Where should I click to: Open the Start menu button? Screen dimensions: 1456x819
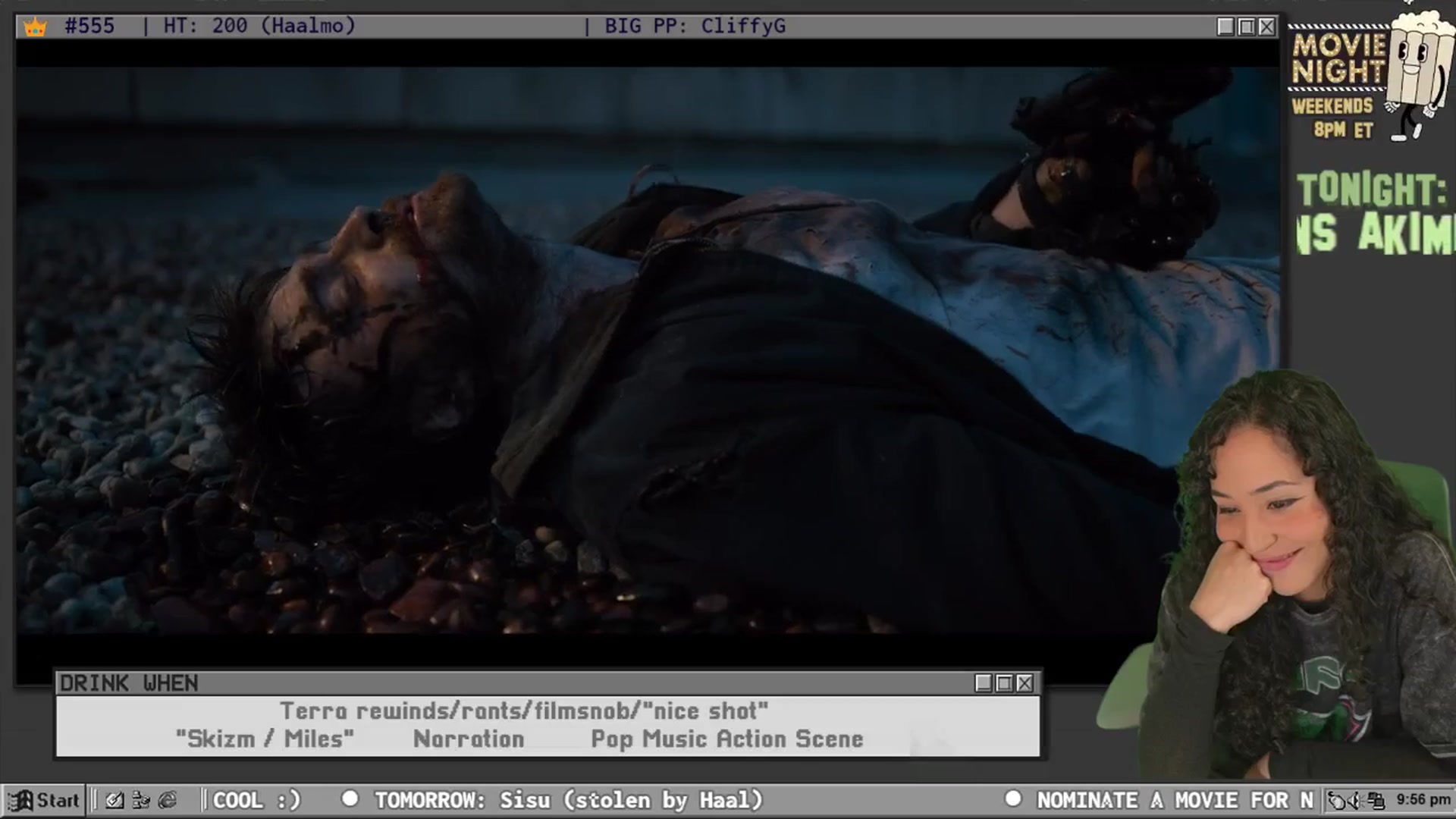(44, 800)
